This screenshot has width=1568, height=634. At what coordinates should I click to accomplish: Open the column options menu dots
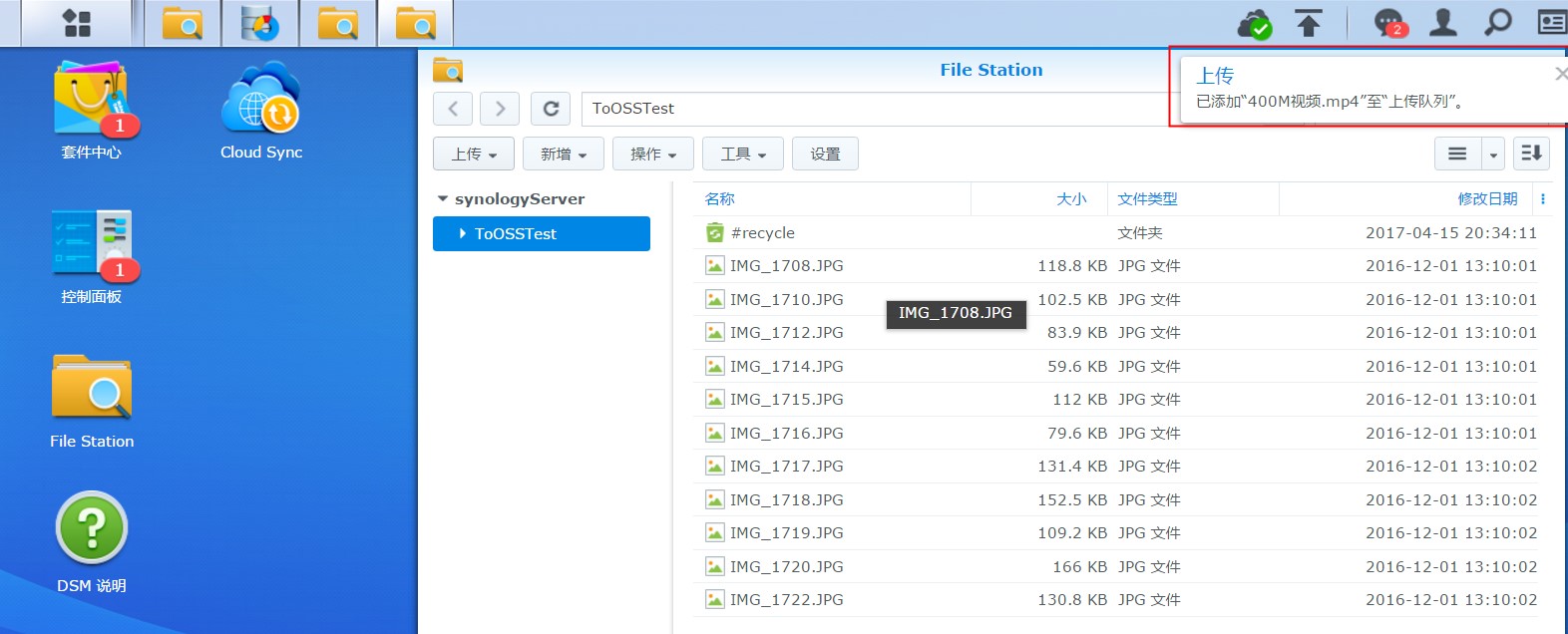click(x=1543, y=199)
